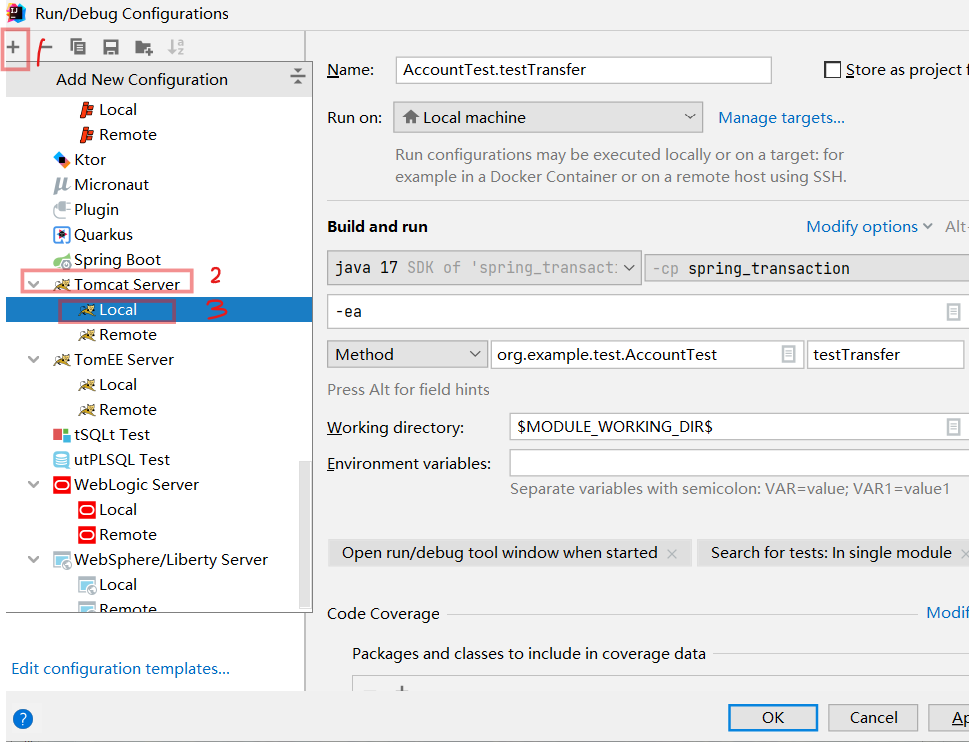Open the Run on Local machine dropdown
This screenshot has height=742, width=969.
coord(548,117)
